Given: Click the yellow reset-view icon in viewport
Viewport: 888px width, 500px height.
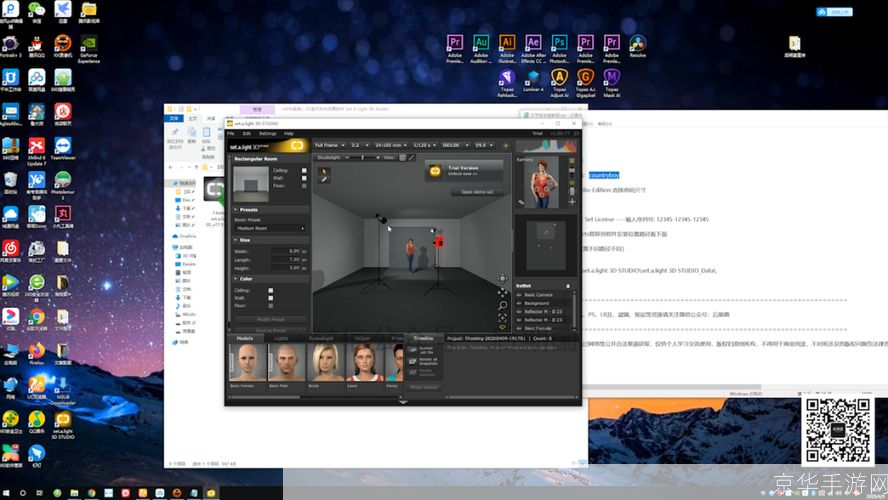Looking at the screenshot, I should tap(502, 327).
